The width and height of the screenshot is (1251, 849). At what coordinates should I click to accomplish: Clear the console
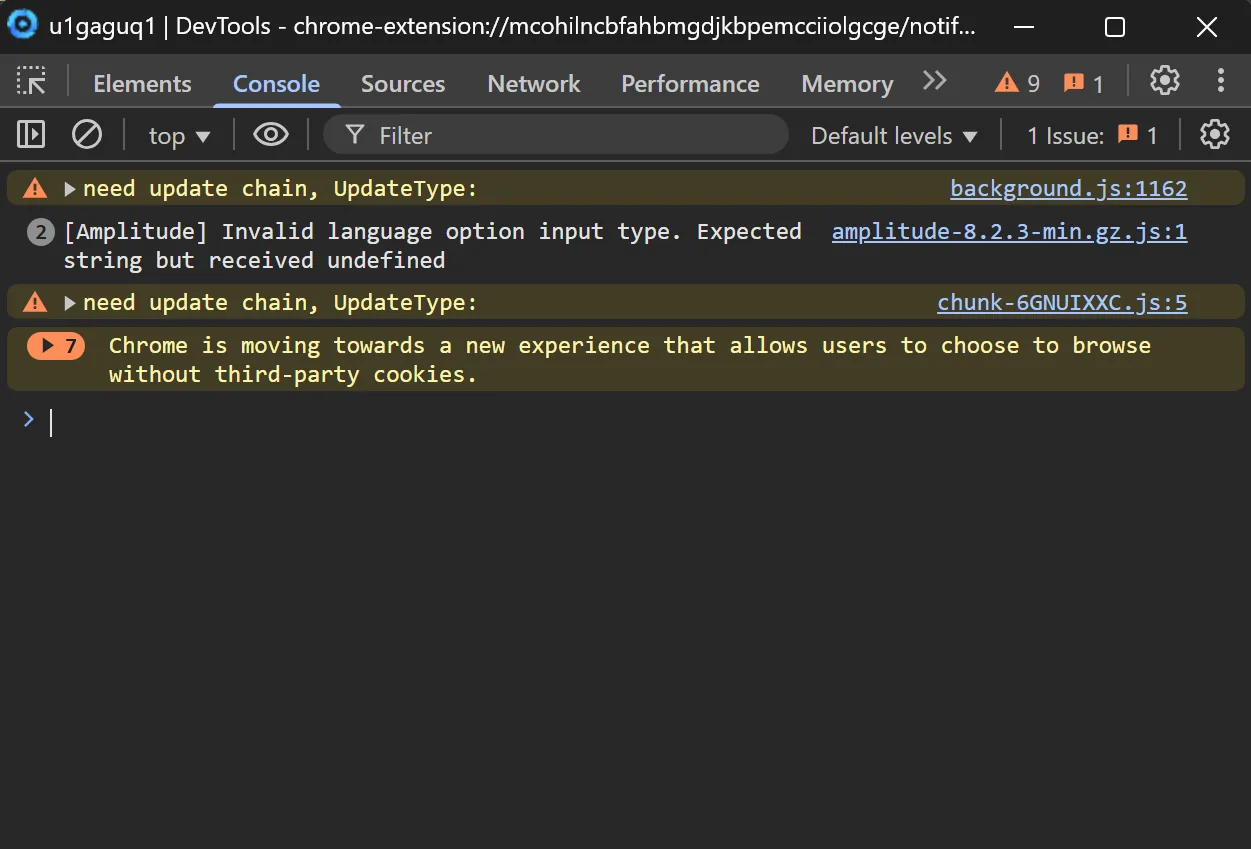pos(87,134)
